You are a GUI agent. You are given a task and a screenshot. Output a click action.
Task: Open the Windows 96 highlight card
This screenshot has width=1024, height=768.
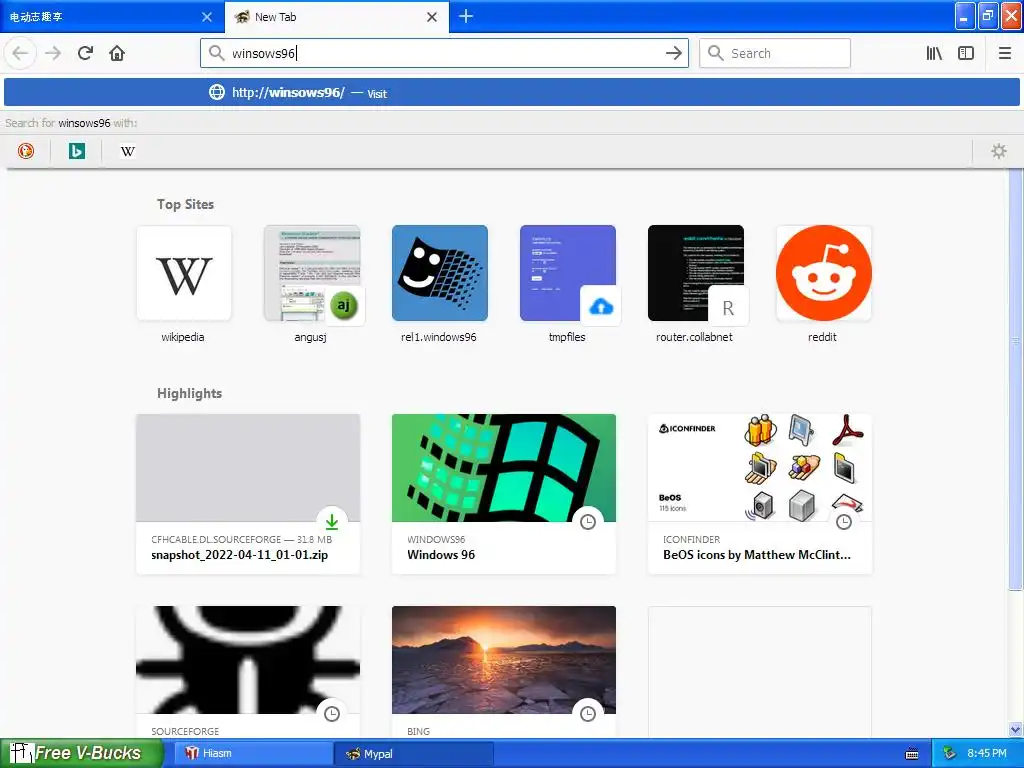tap(504, 494)
